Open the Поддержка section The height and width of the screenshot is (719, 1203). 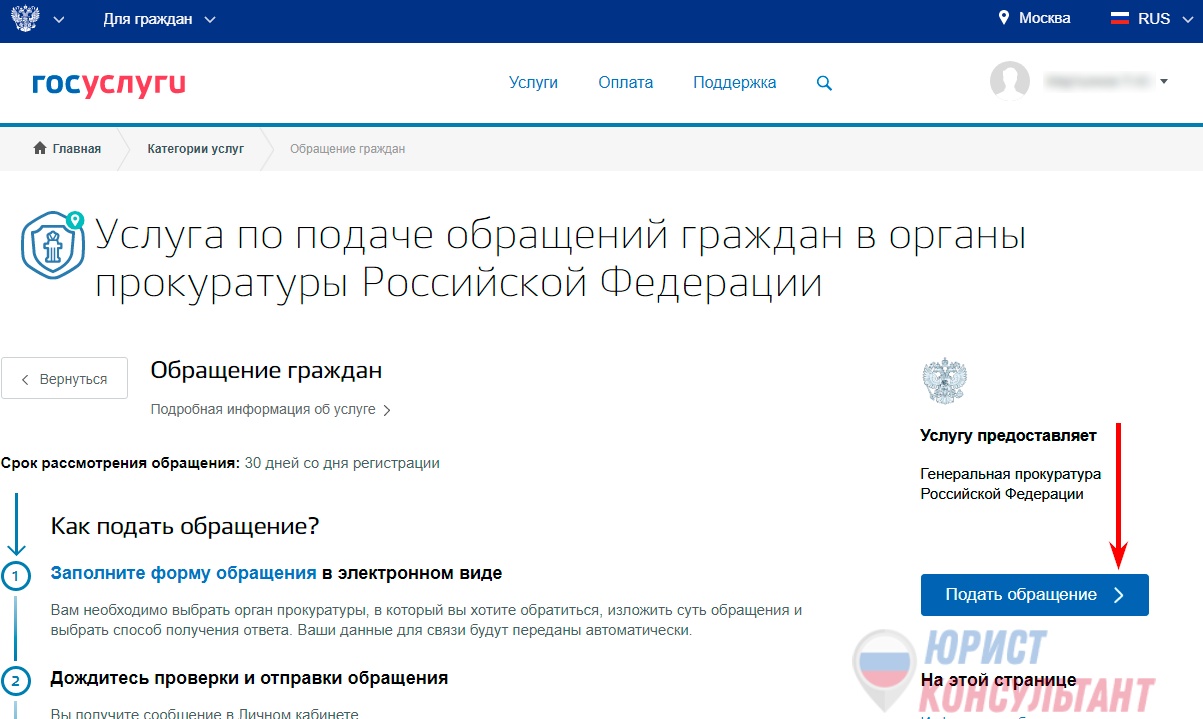(734, 83)
